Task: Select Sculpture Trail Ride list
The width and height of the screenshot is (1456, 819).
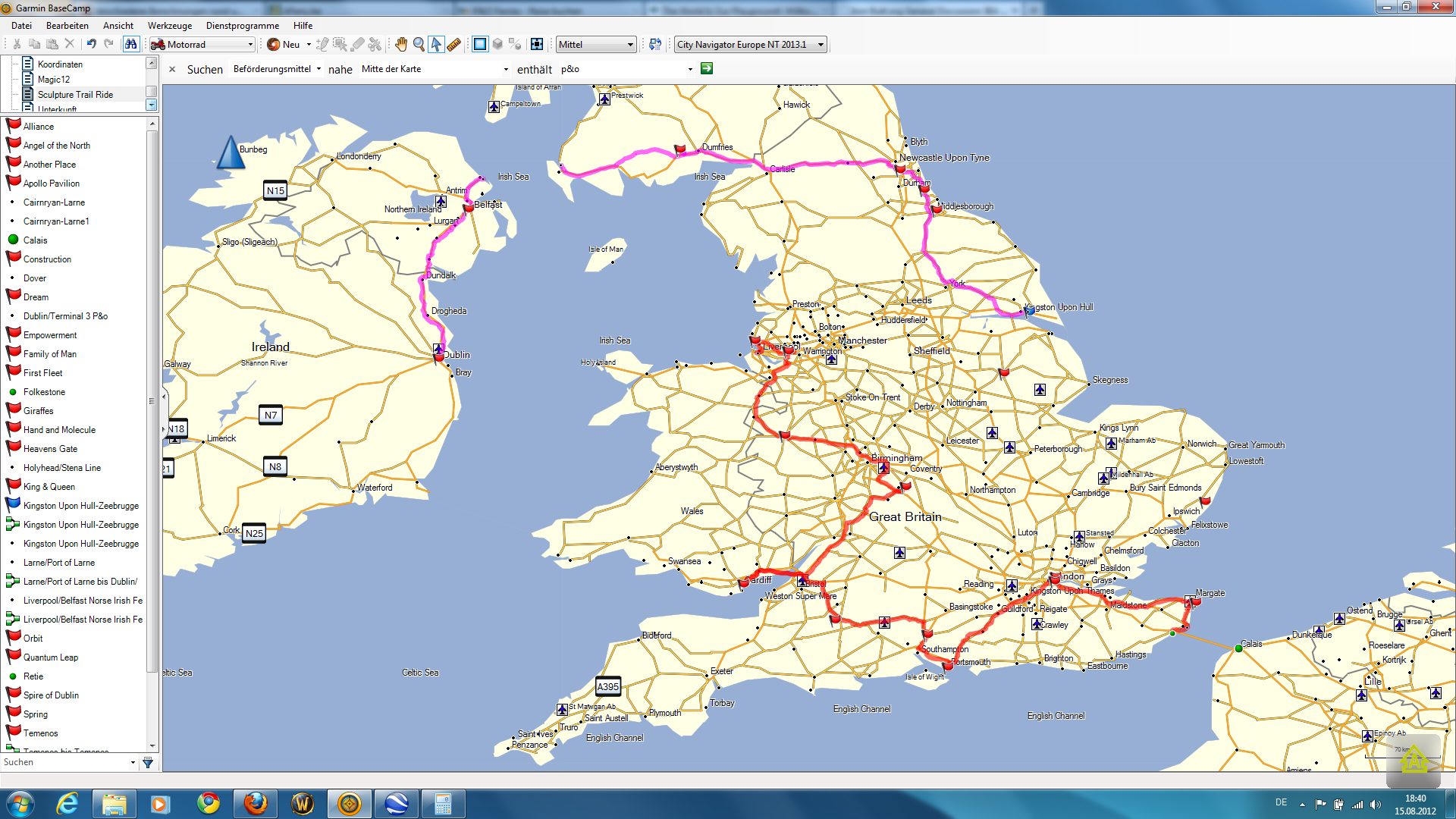Action: coord(75,95)
